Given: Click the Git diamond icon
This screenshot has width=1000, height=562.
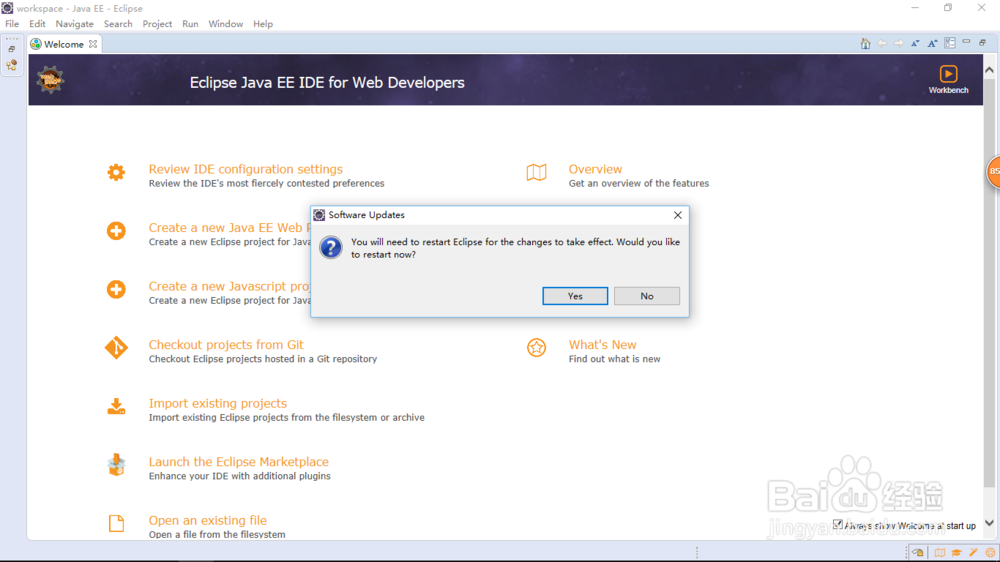Looking at the screenshot, I should pyautogui.click(x=116, y=348).
